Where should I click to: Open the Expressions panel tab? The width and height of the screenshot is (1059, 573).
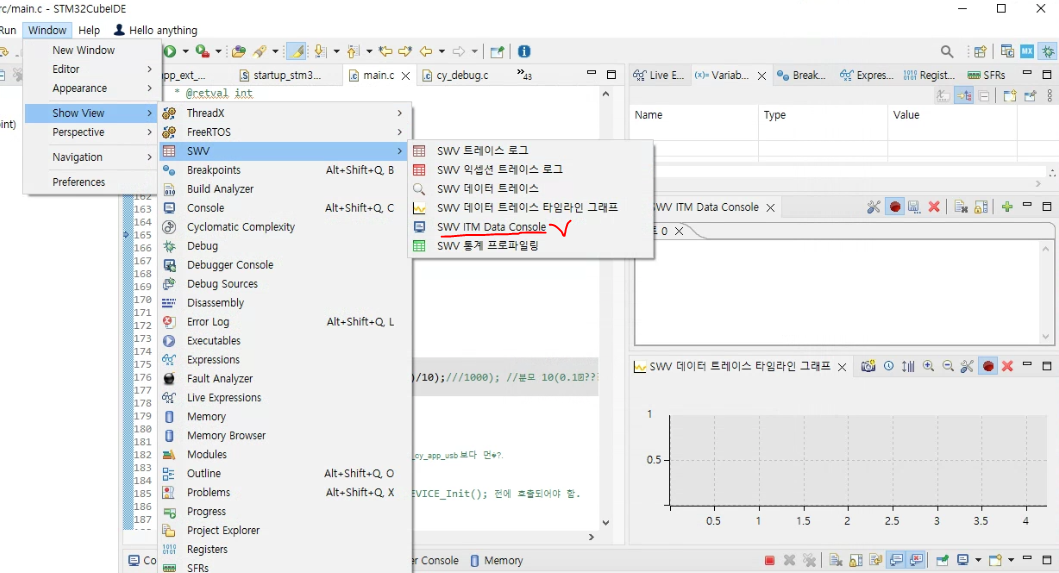click(x=867, y=75)
